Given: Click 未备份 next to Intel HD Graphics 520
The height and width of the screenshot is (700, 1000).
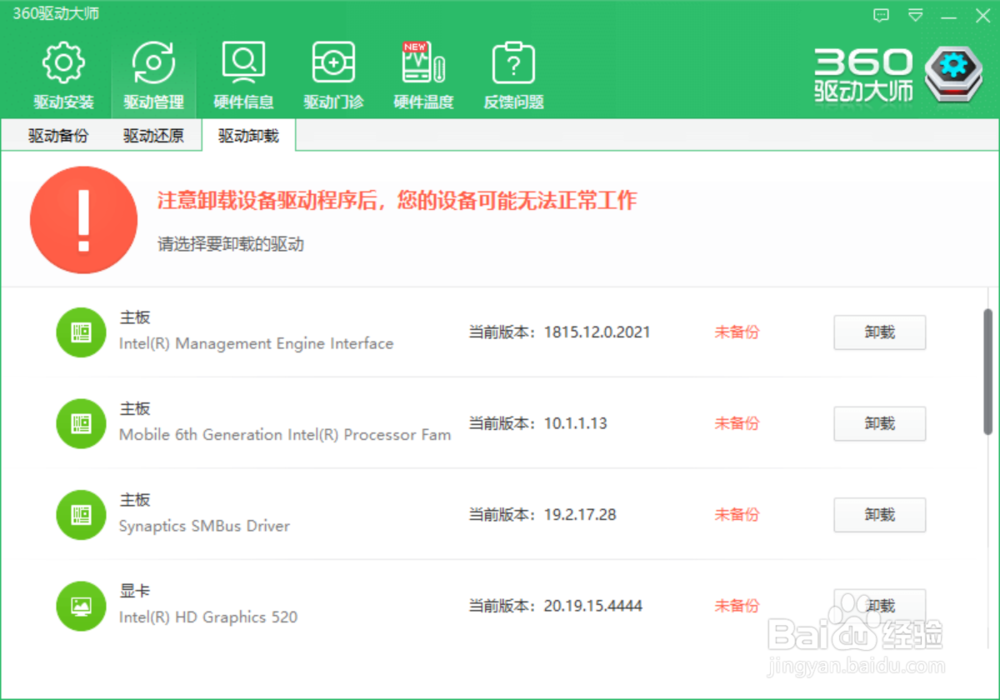Looking at the screenshot, I should tap(737, 605).
